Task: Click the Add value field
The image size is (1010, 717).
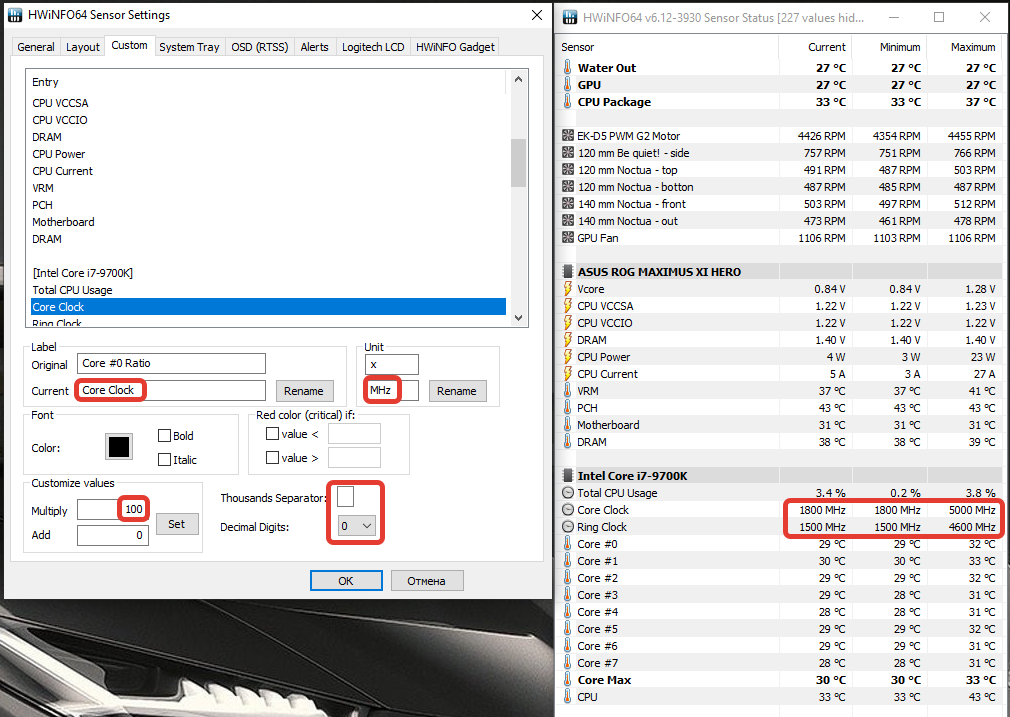Action: [113, 535]
